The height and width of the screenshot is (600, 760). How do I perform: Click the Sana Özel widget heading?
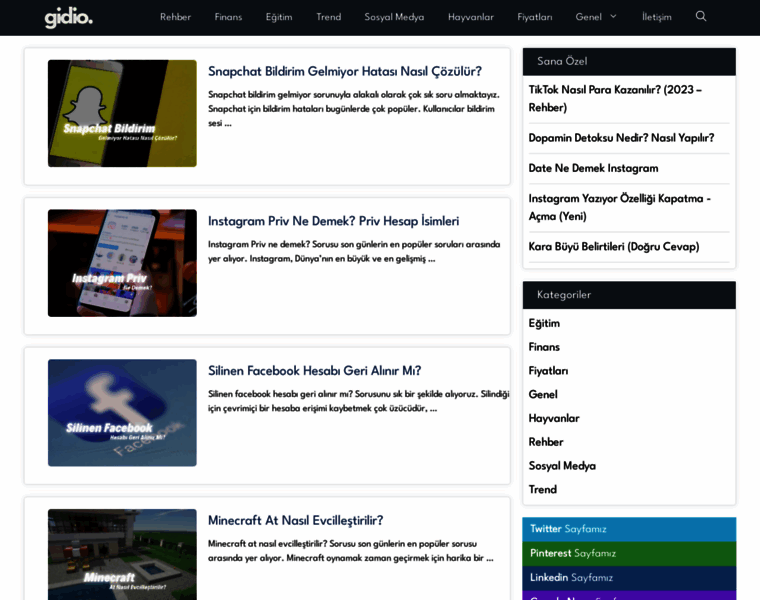tap(562, 61)
